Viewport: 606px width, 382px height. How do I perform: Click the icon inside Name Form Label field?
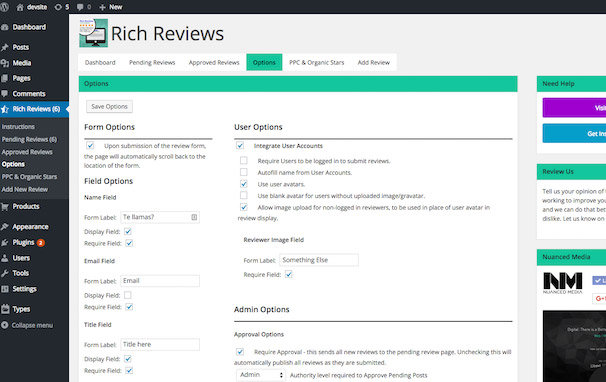pos(194,217)
